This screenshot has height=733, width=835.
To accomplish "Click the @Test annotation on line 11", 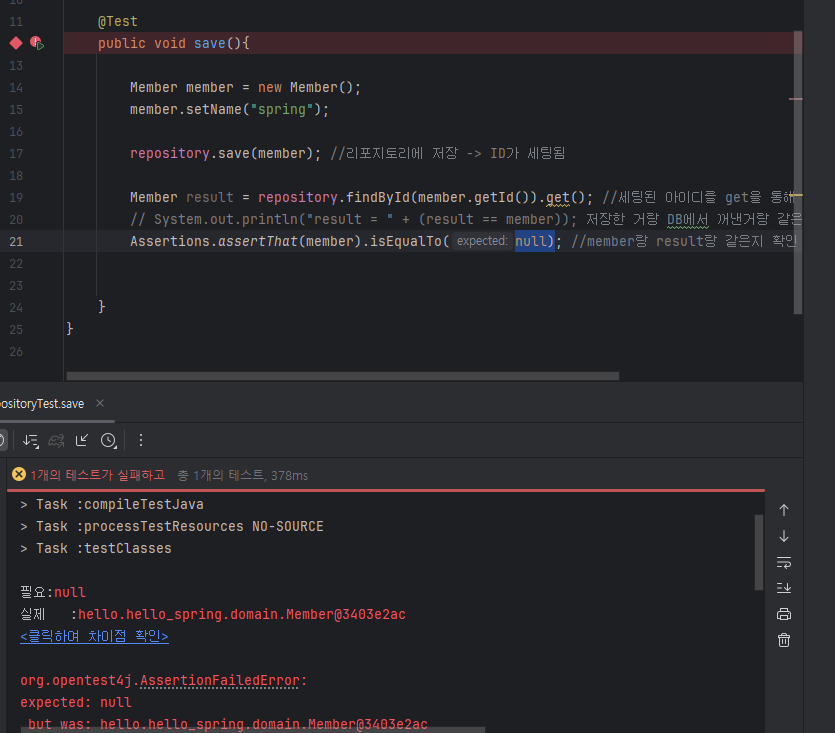I will 118,21.
